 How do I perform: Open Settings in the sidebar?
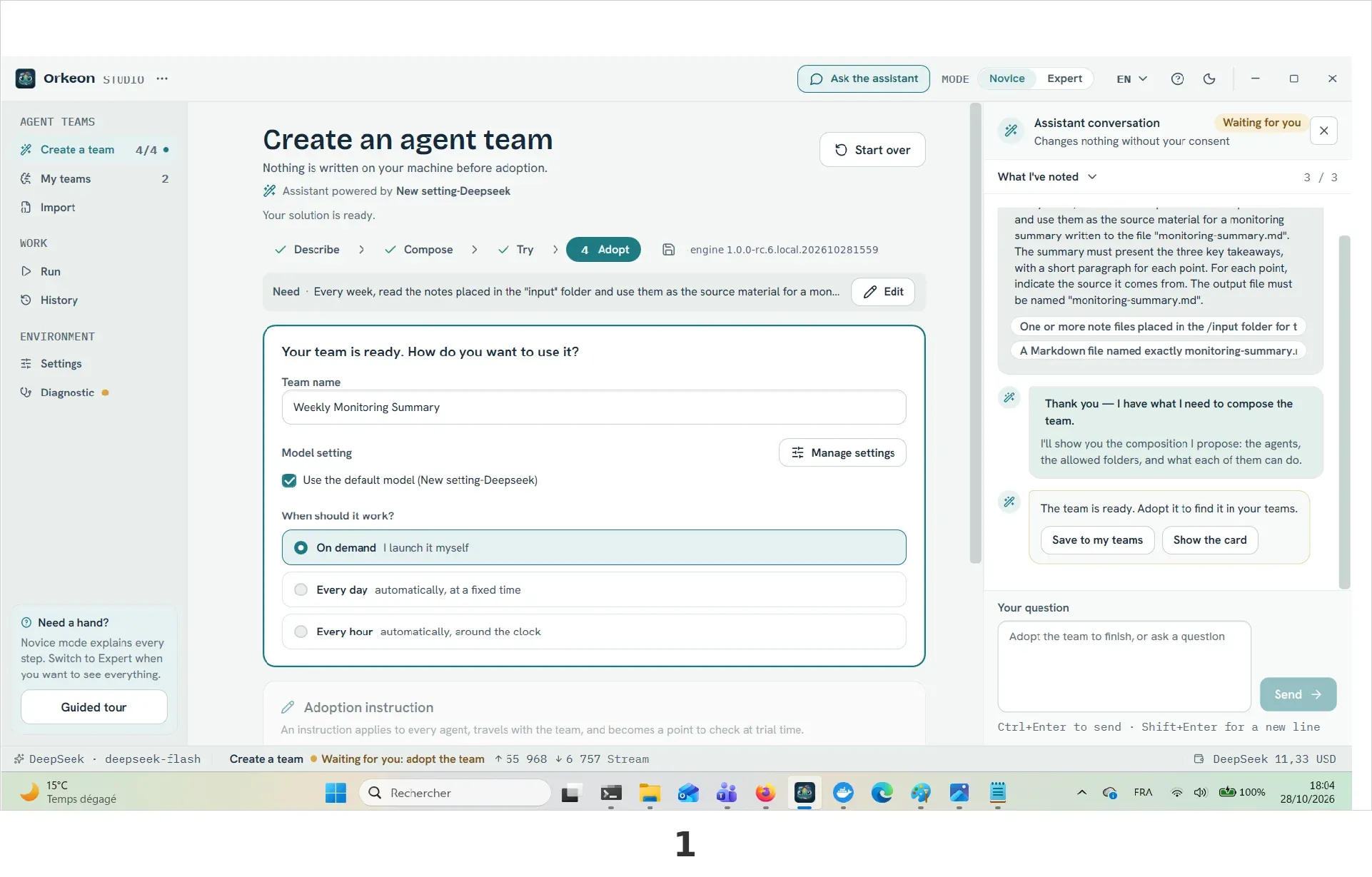click(x=95, y=364)
